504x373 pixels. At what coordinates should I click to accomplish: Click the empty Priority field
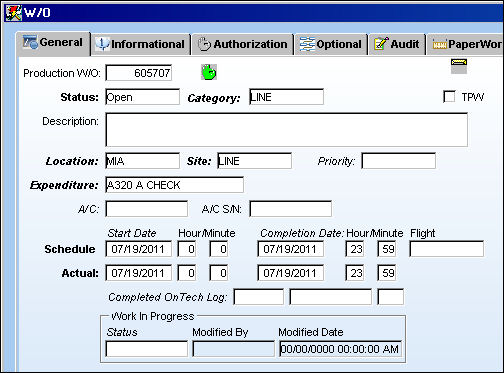click(x=398, y=161)
